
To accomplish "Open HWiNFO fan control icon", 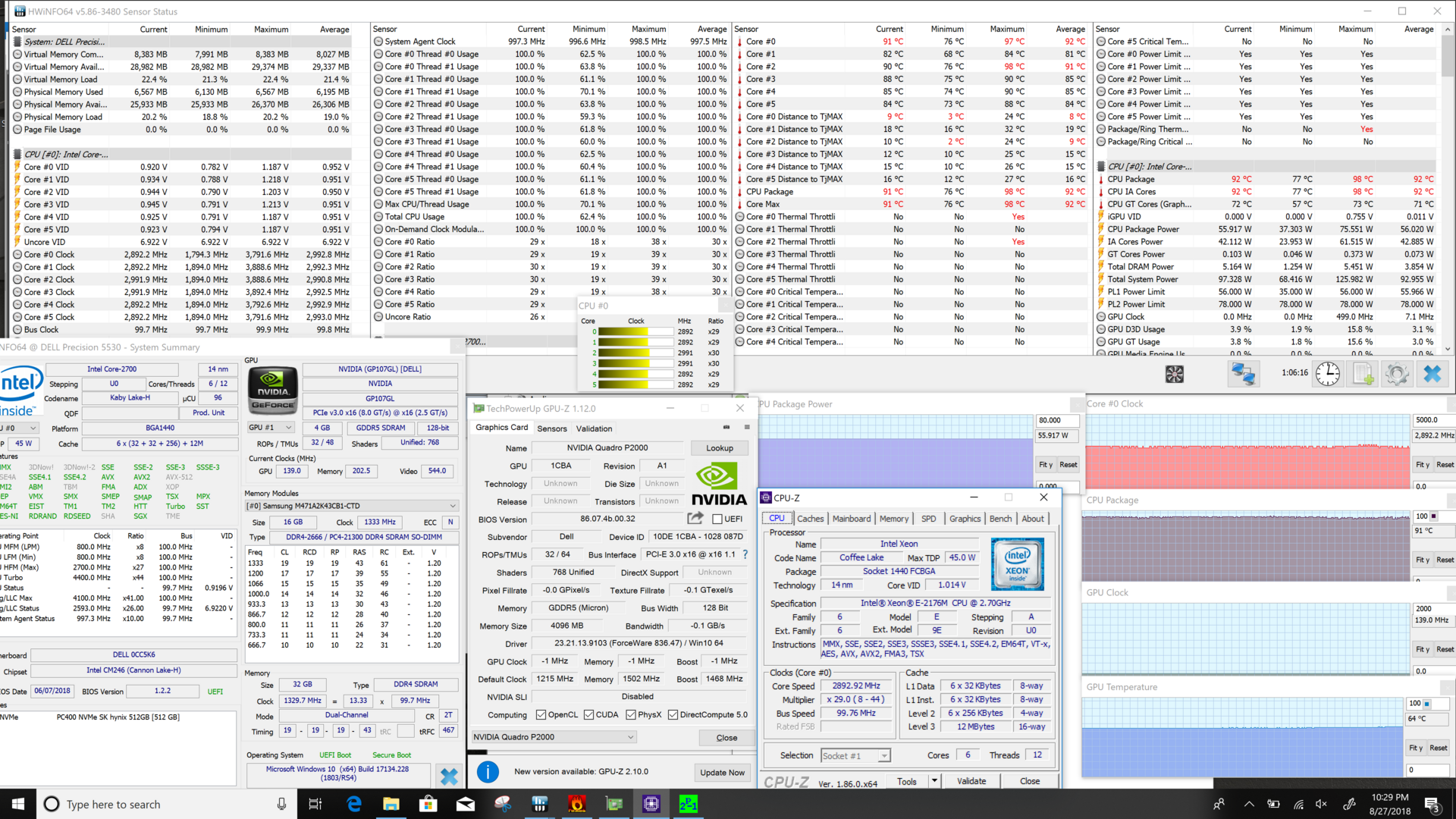I will pos(1175,374).
